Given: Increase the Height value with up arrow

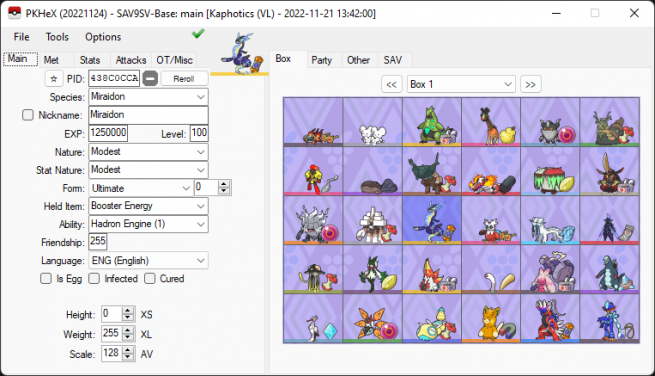Looking at the screenshot, I should 128,310.
